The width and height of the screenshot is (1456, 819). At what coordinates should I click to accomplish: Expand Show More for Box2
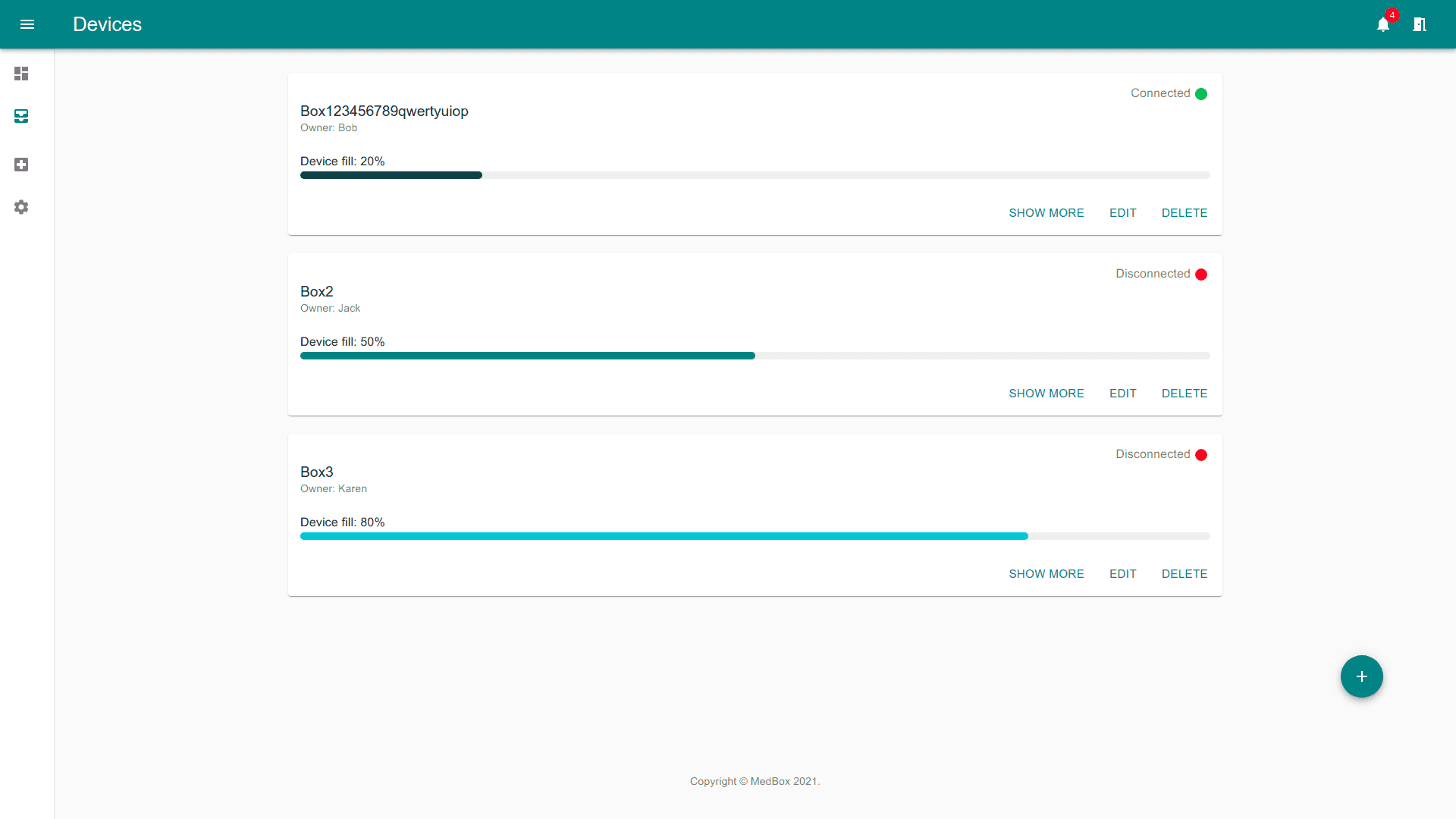point(1046,394)
